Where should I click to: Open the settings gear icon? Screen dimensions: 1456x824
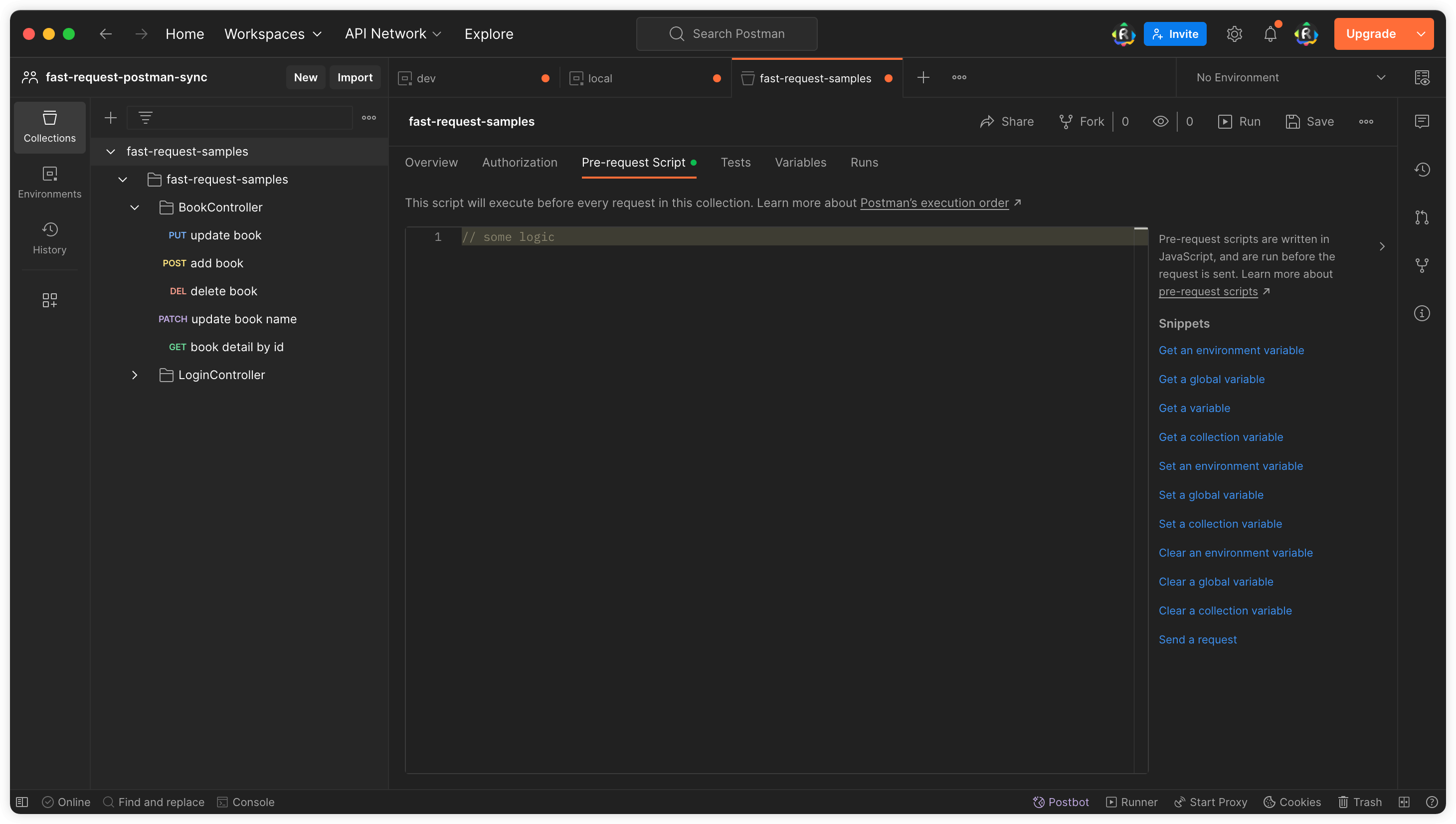click(x=1234, y=34)
